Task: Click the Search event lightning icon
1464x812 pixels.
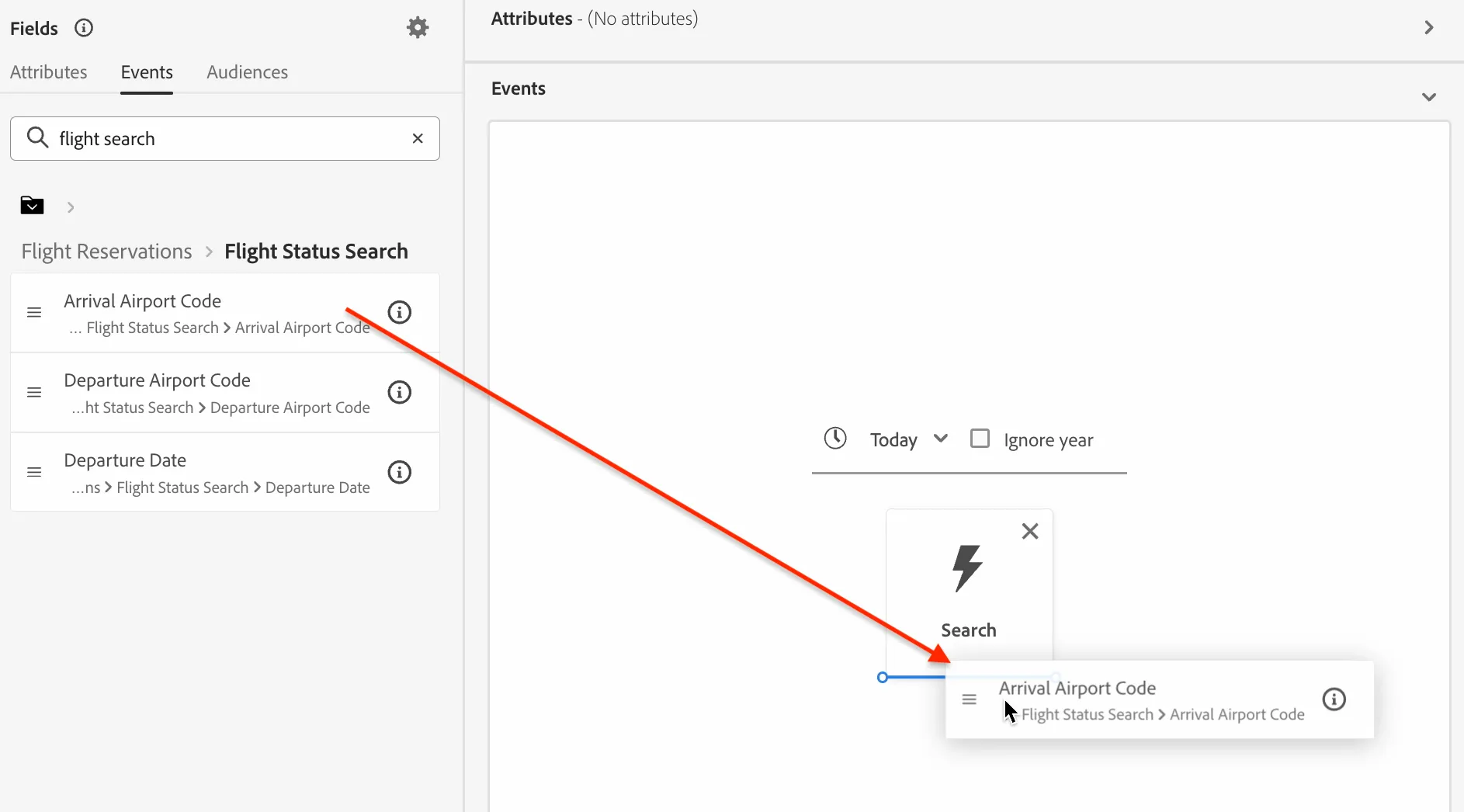Action: tap(967, 568)
